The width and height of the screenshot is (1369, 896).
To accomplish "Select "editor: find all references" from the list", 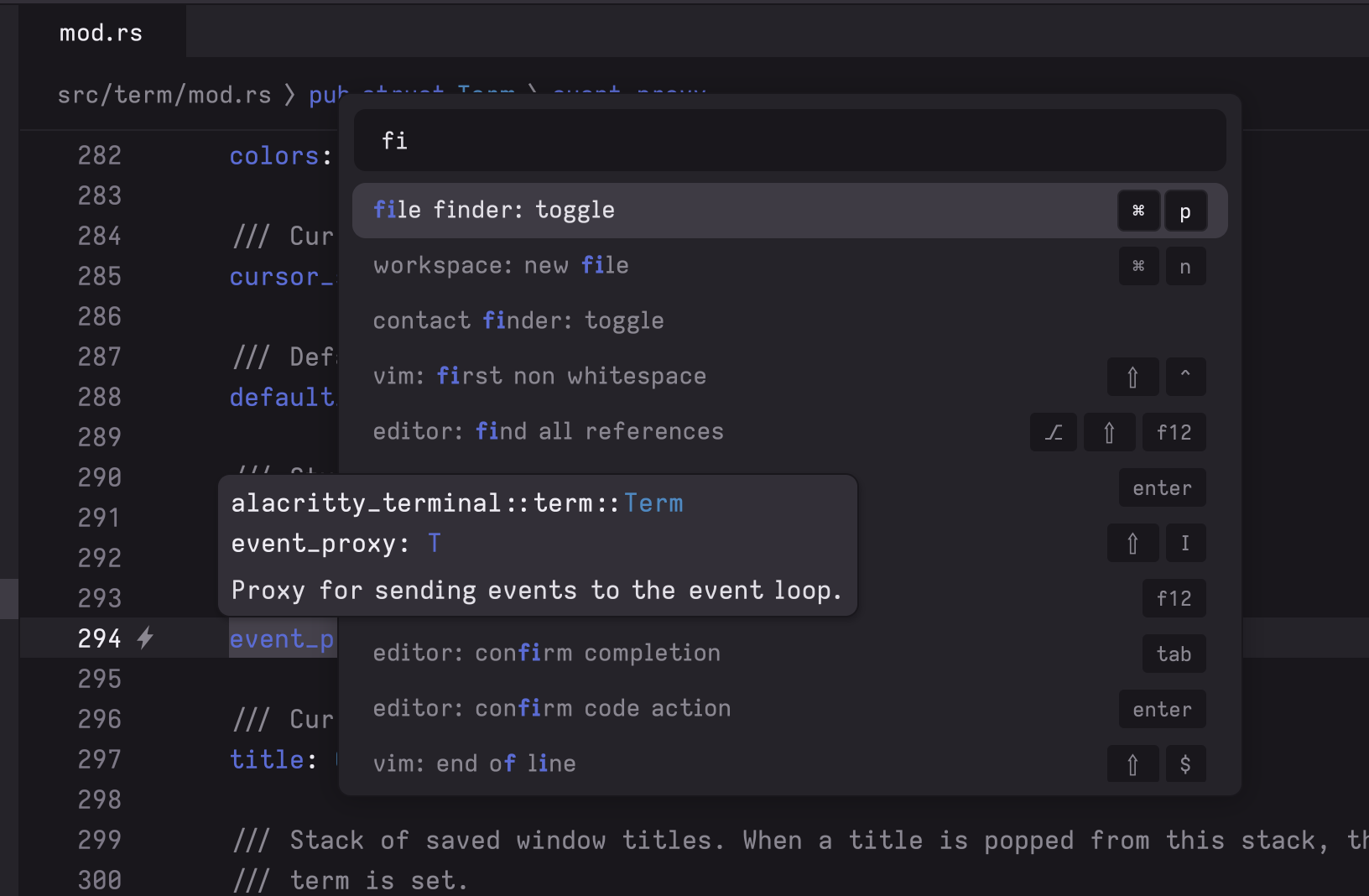I will click(x=548, y=431).
